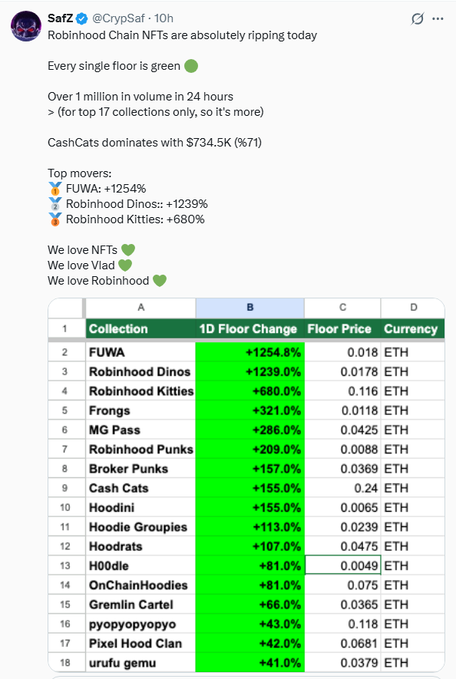Click the Frongs cell

tap(141, 411)
